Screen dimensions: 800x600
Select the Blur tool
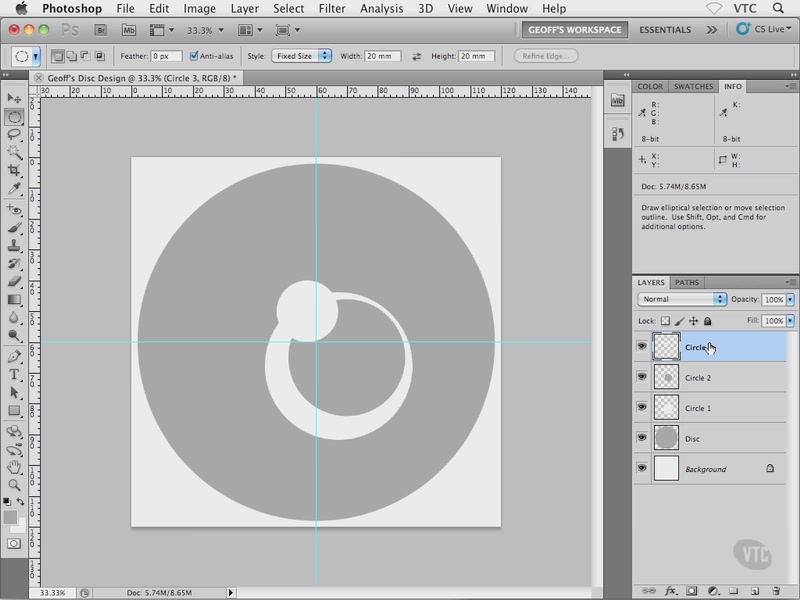pos(14,317)
